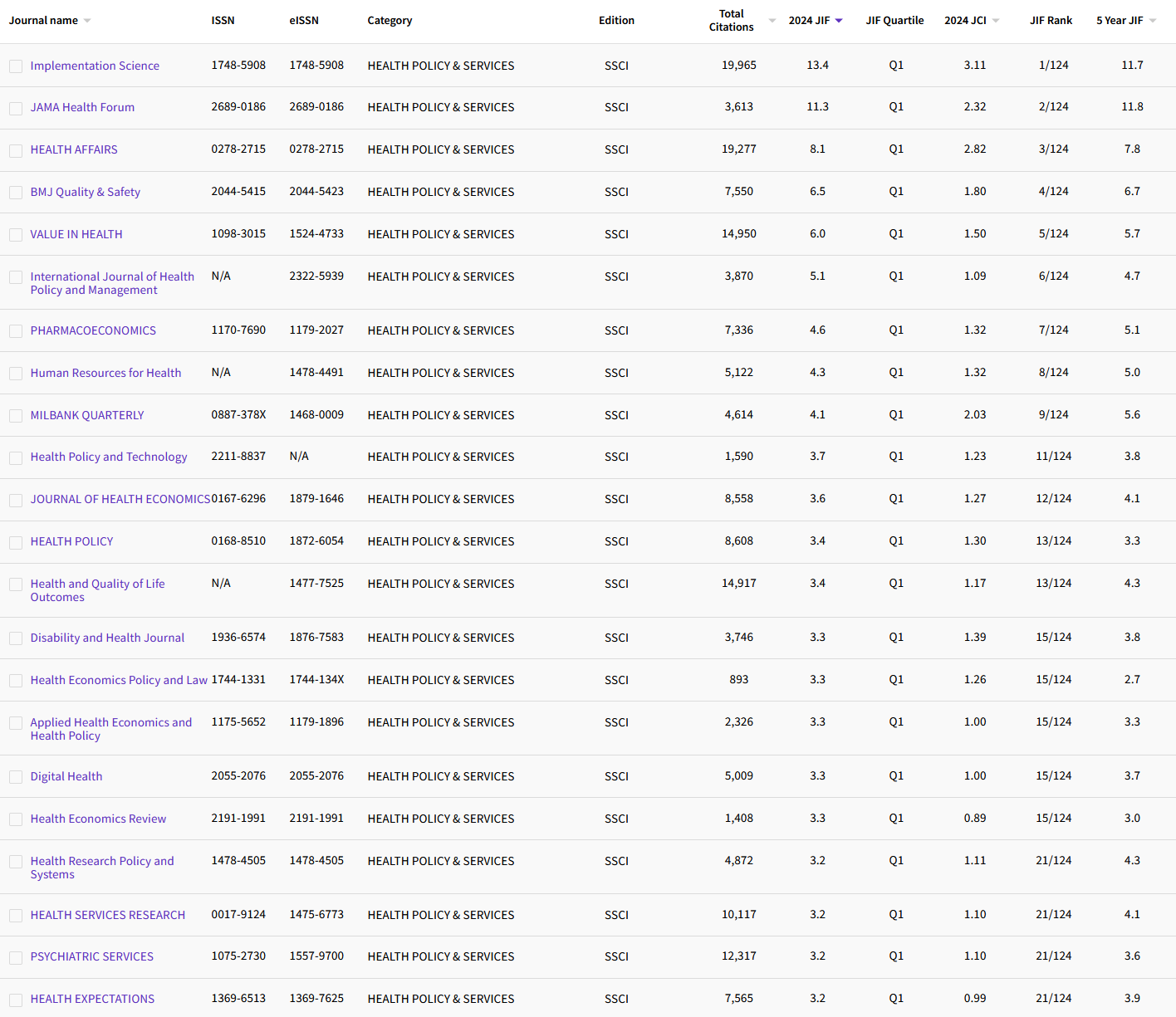Check the Implementation Science row checkbox

point(16,66)
